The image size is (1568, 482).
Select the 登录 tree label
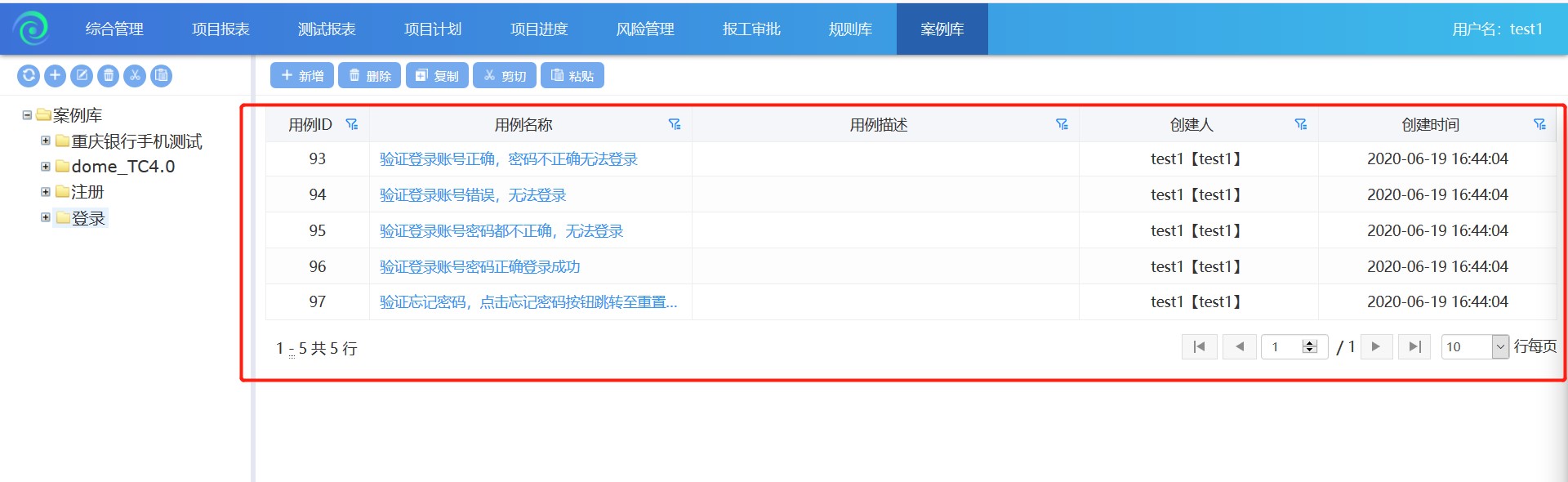point(88,218)
